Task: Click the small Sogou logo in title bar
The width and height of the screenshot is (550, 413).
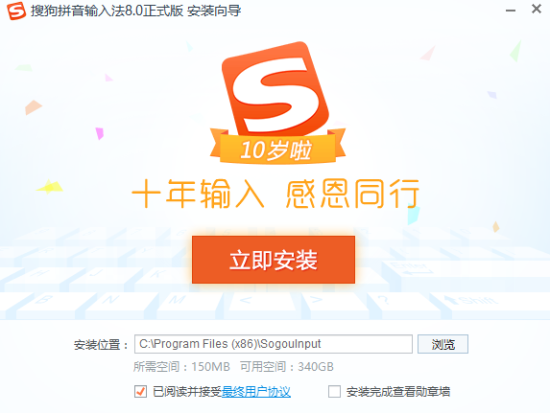Action: point(16,11)
